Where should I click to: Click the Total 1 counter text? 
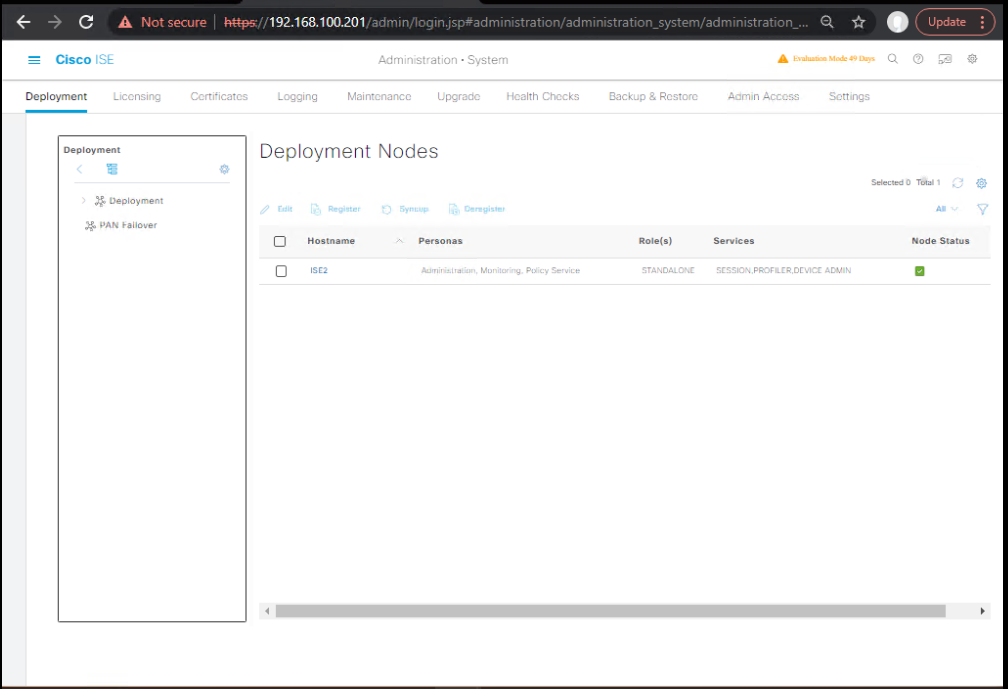click(928, 183)
